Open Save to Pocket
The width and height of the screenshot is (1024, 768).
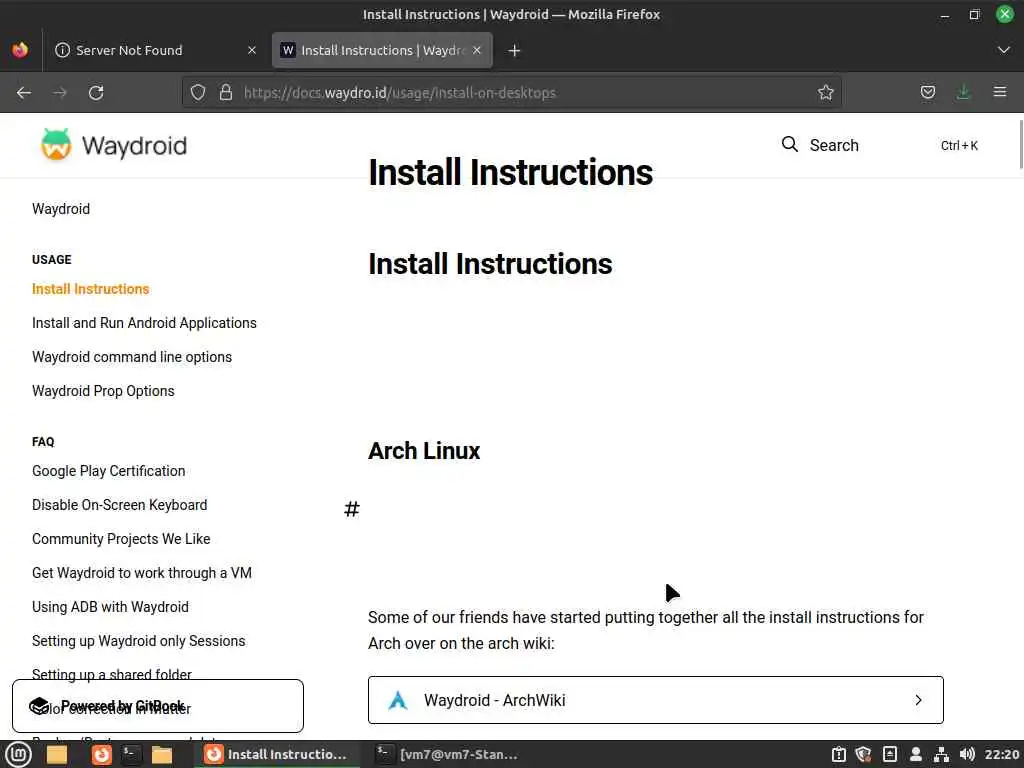click(x=927, y=92)
